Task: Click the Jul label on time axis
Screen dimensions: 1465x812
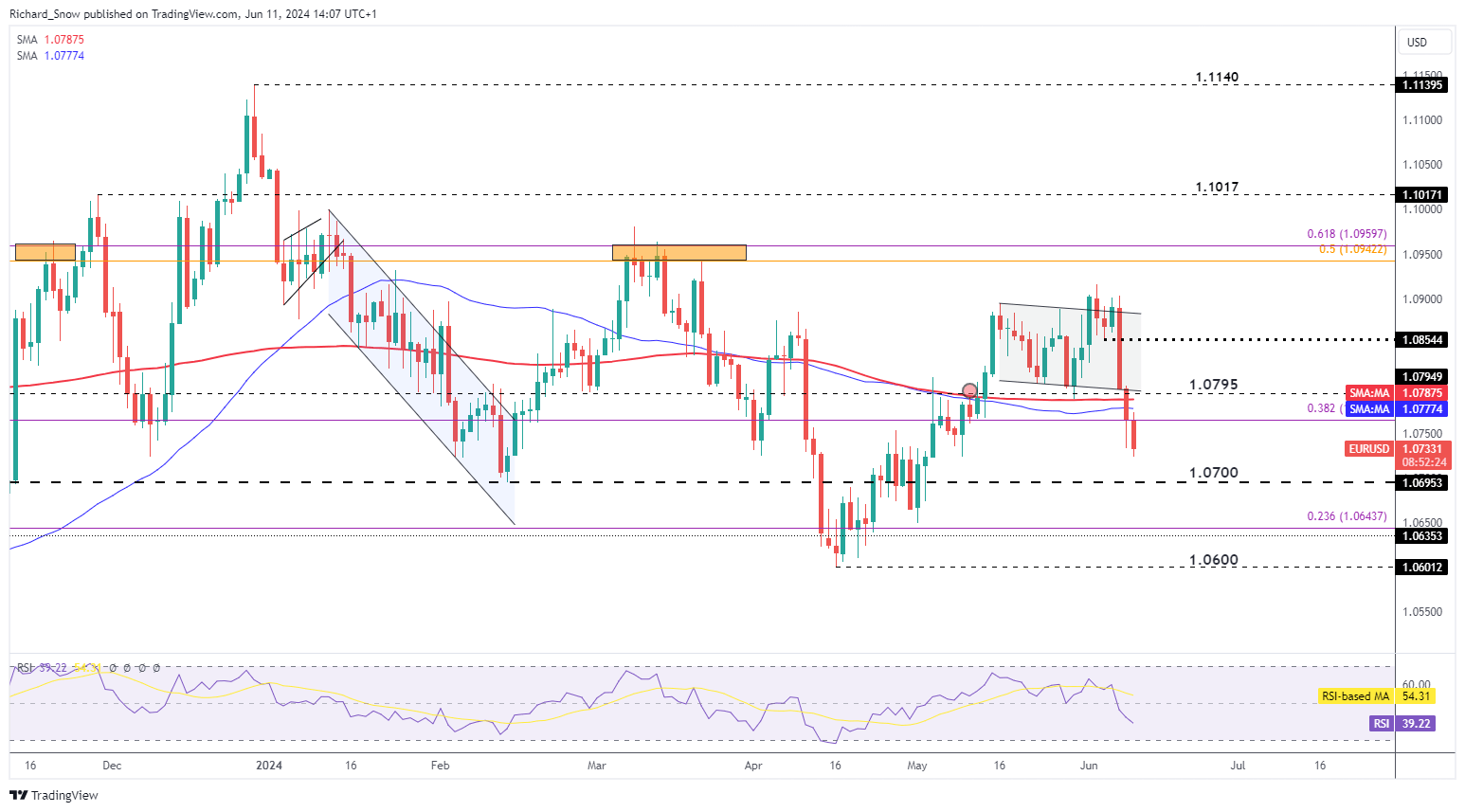Action: 1239,766
